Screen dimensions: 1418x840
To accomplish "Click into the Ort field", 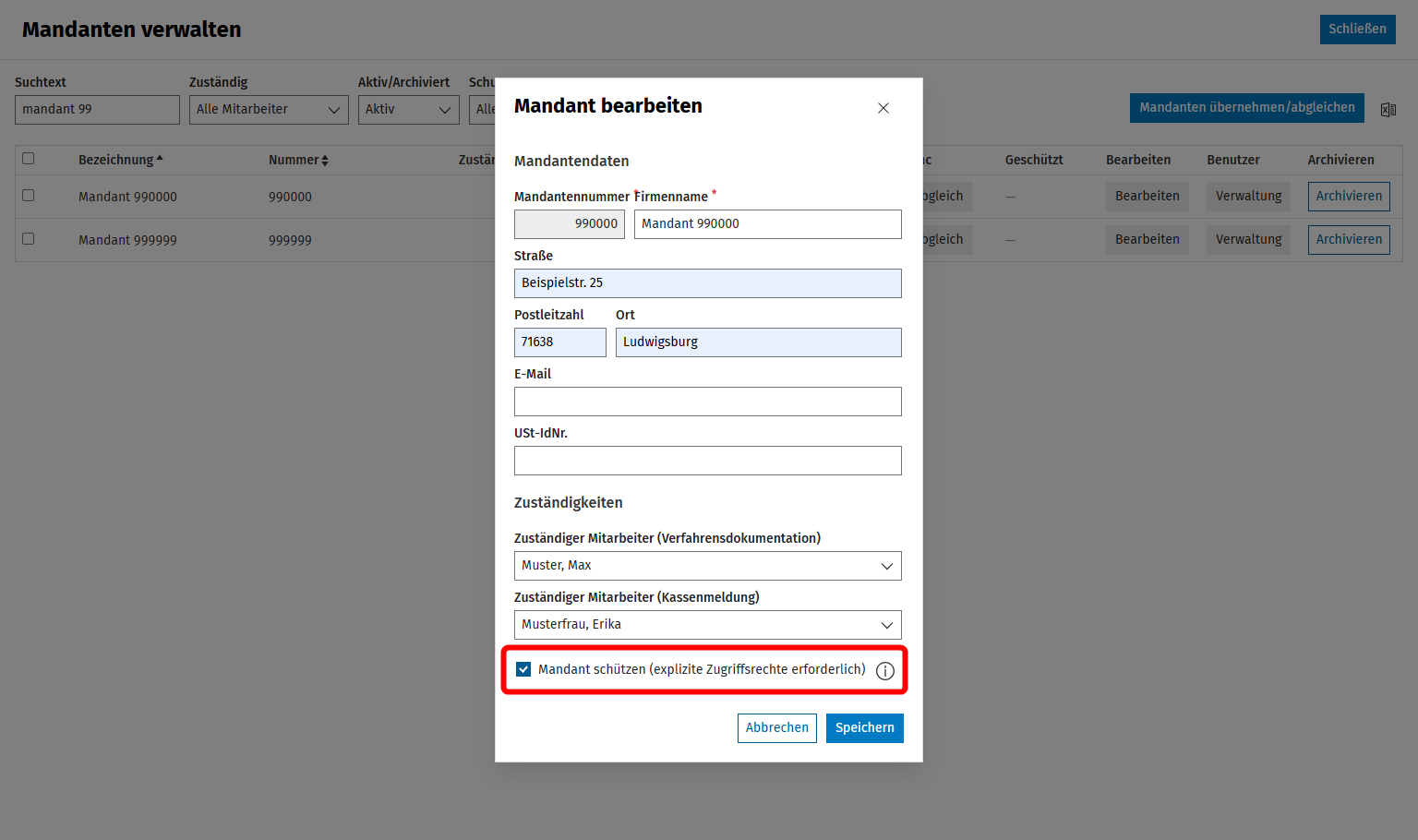I will [x=759, y=342].
